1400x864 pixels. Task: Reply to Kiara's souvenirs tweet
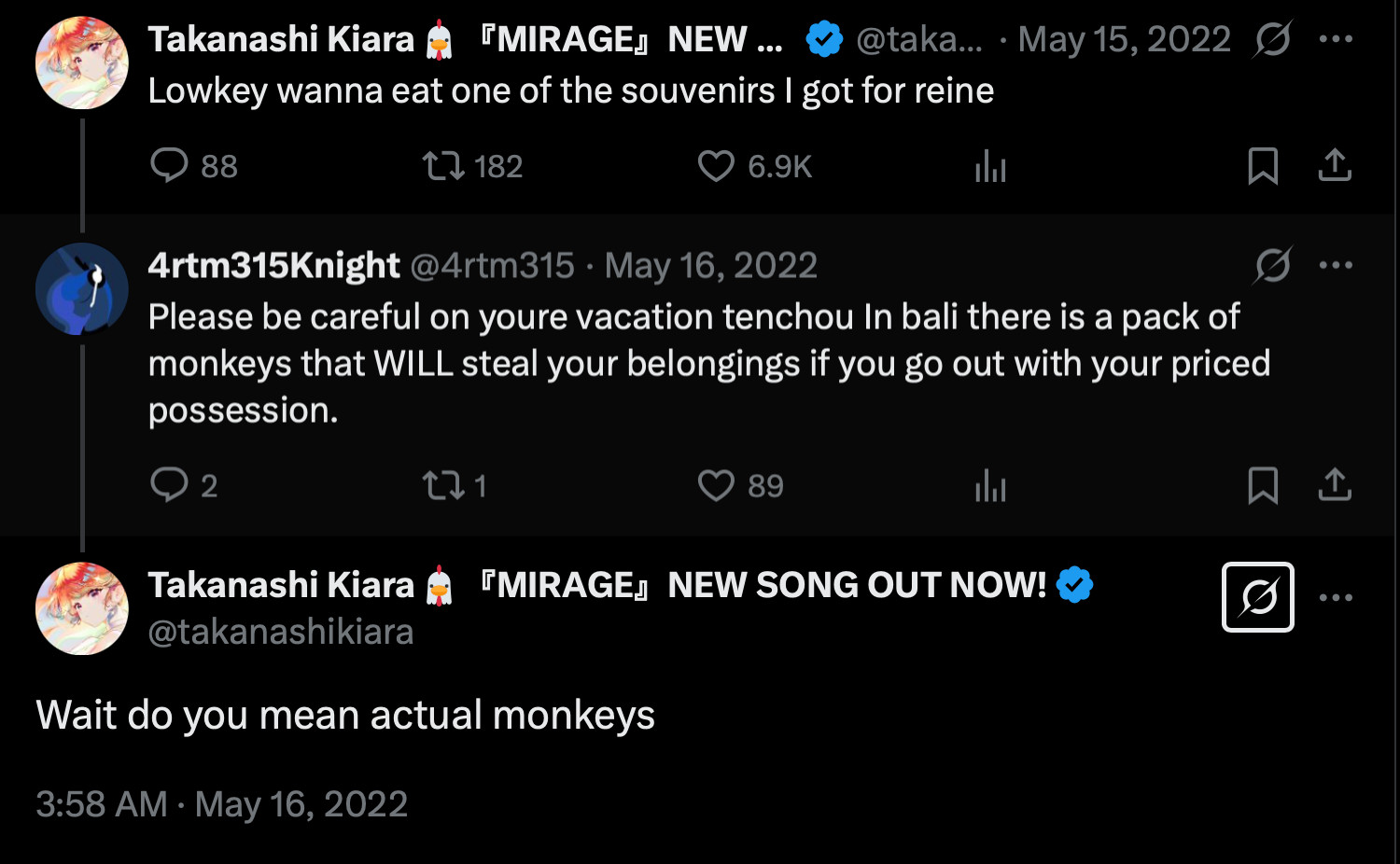169,166
